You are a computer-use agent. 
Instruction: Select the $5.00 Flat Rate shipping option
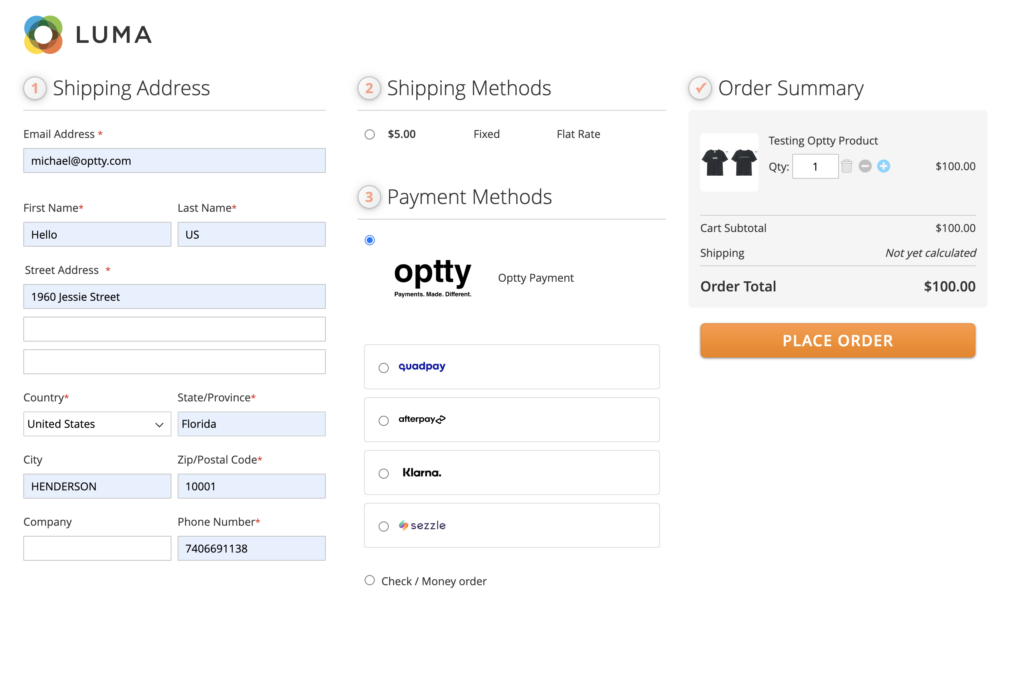pyautogui.click(x=369, y=133)
